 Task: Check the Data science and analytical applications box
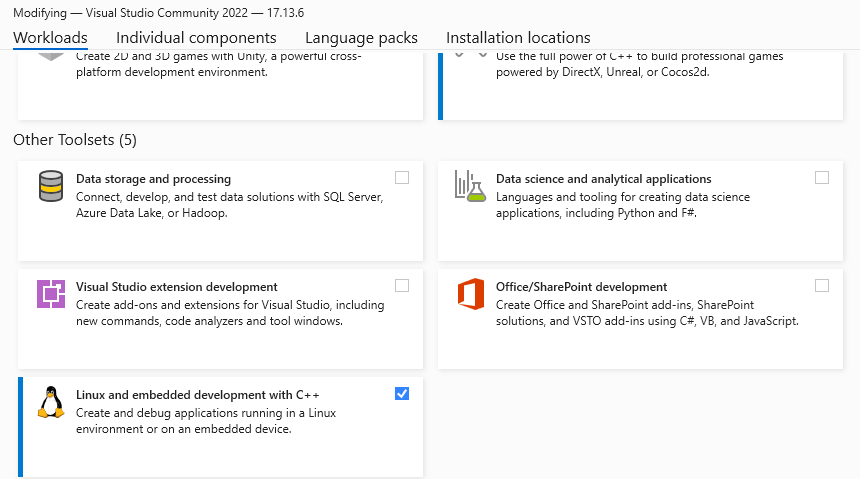pyautogui.click(x=822, y=178)
